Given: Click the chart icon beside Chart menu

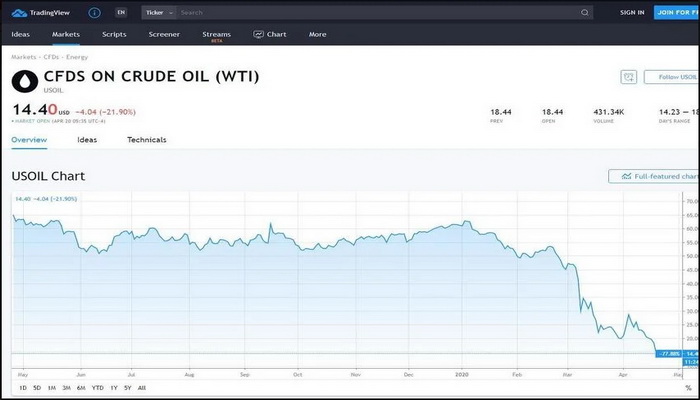Looking at the screenshot, I should [x=258, y=34].
